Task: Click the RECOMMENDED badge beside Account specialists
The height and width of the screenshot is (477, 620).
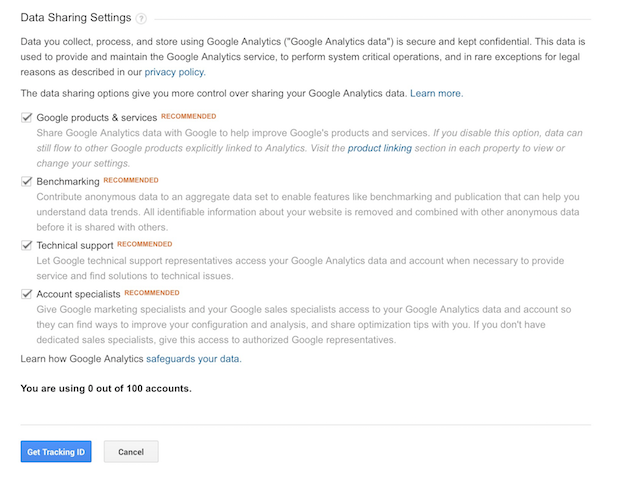Action: pyautogui.click(x=152, y=293)
